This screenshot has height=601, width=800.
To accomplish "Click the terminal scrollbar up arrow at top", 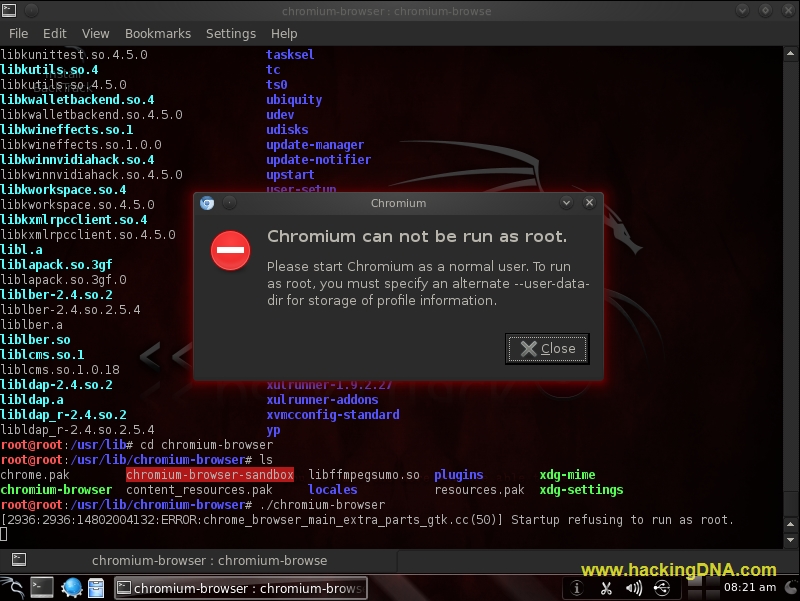I will [790, 54].
